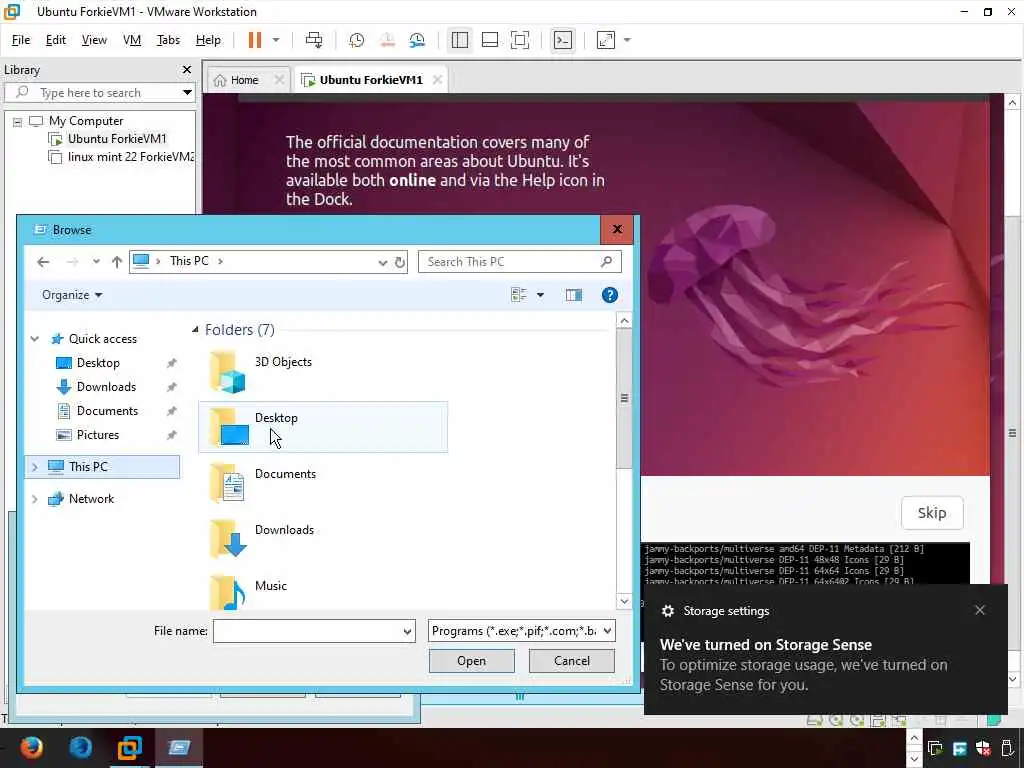Select Desktop under Quick access
This screenshot has width=1024, height=768.
click(x=98, y=363)
